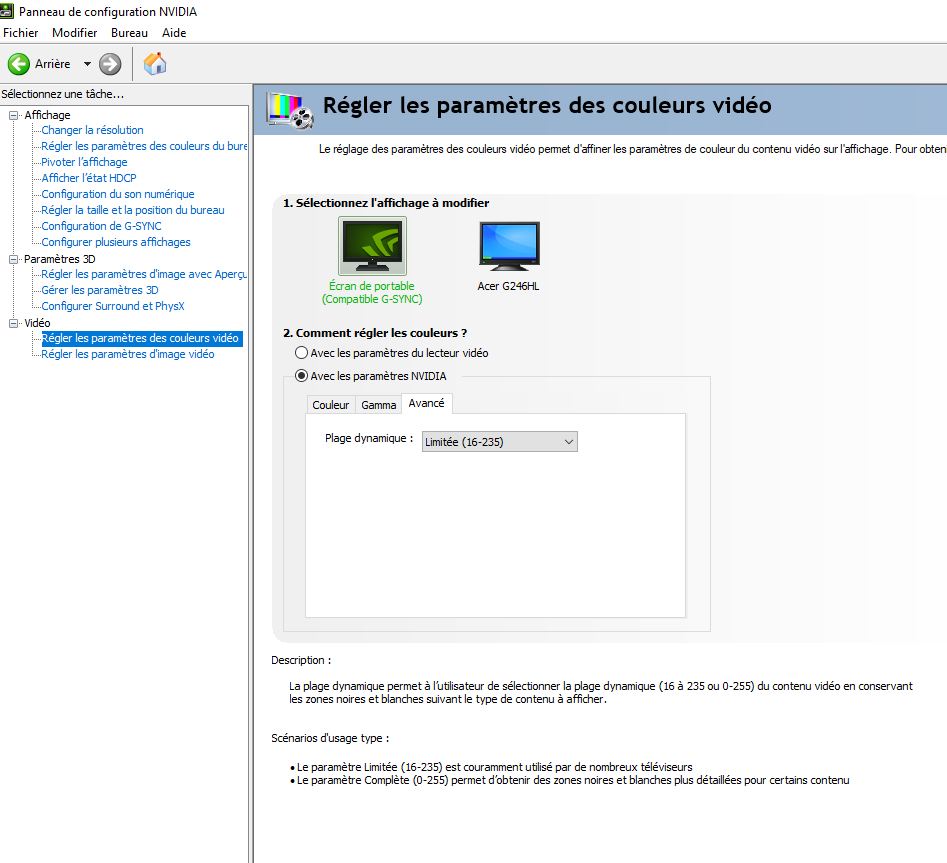
Task: Go to the home page house icon
Action: (x=155, y=63)
